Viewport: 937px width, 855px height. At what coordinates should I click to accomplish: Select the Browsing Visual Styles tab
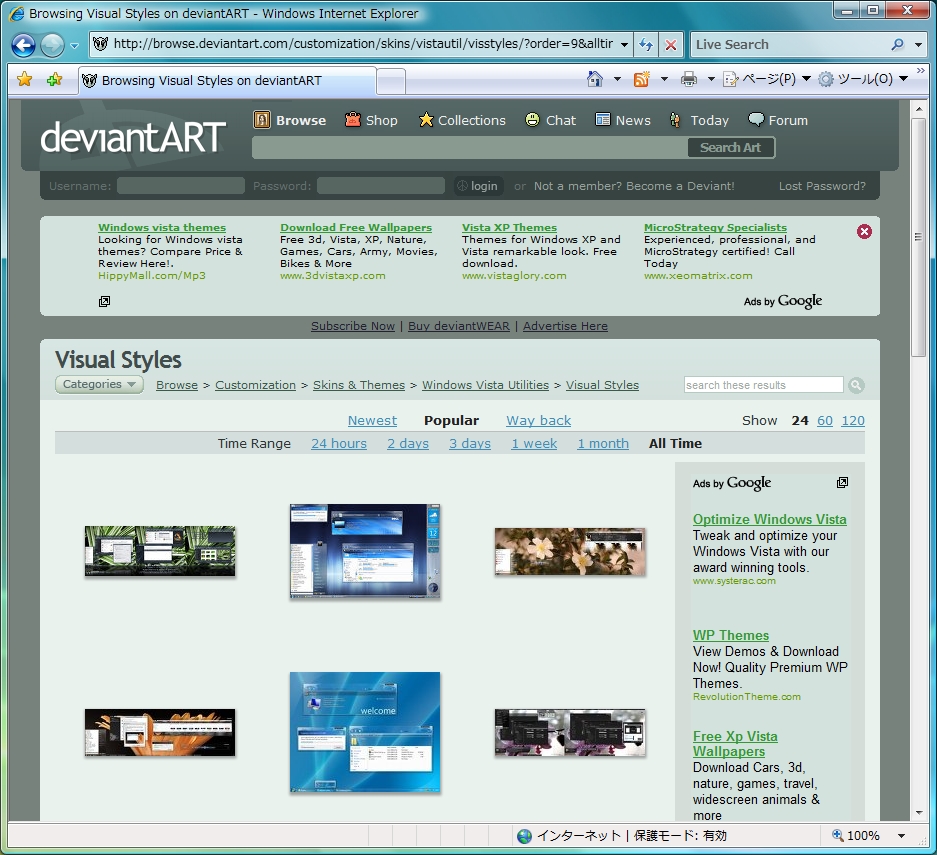tap(227, 81)
